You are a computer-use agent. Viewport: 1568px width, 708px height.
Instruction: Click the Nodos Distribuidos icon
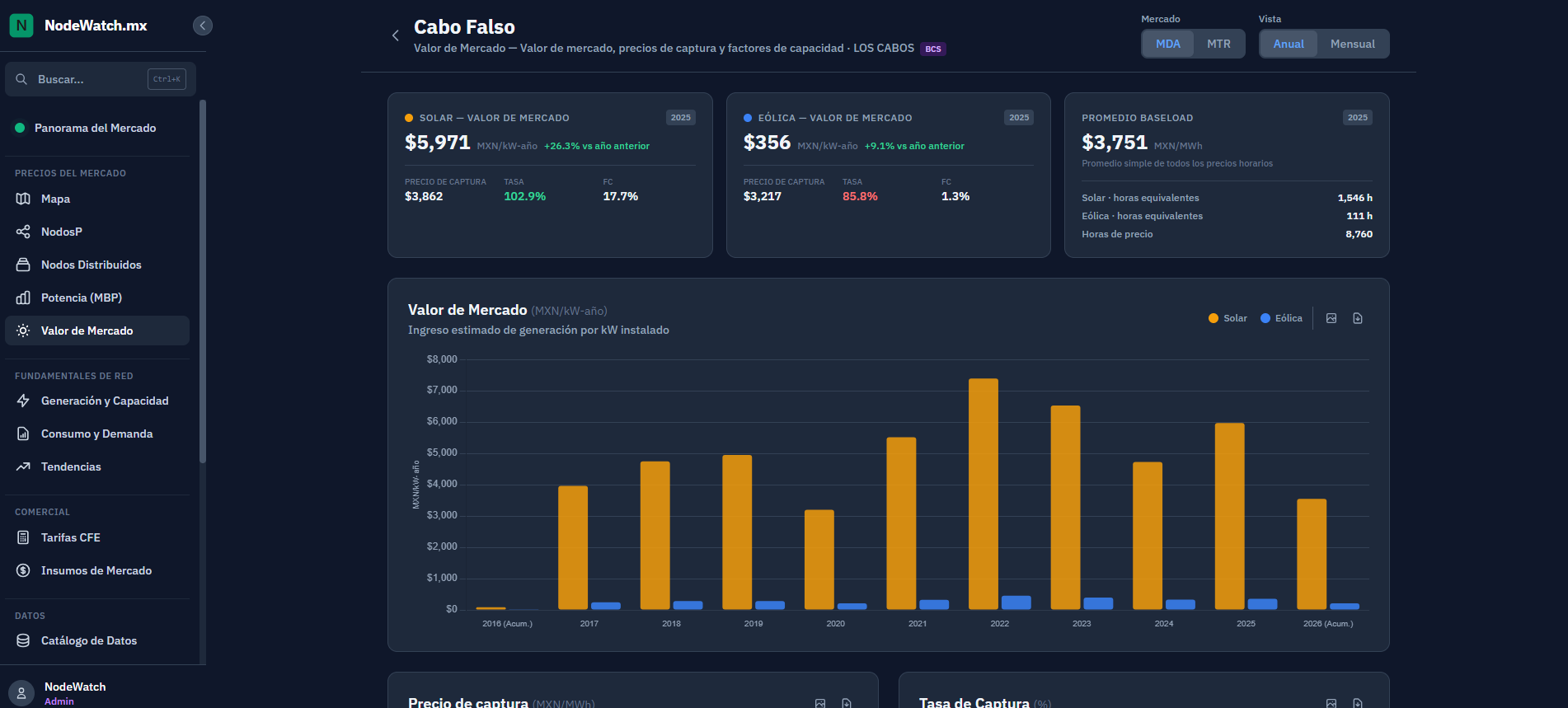point(23,265)
